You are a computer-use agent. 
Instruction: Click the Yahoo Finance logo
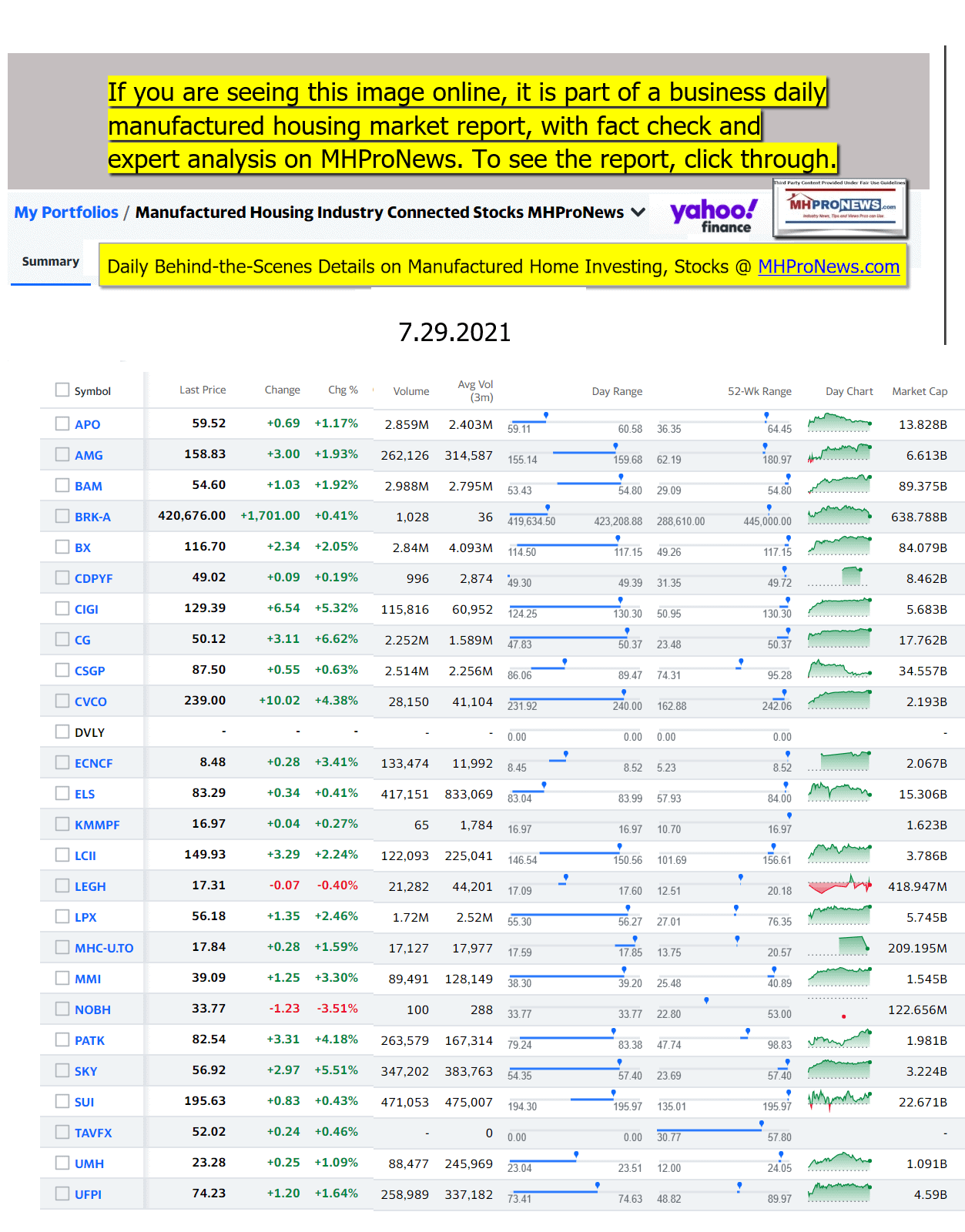click(x=713, y=215)
